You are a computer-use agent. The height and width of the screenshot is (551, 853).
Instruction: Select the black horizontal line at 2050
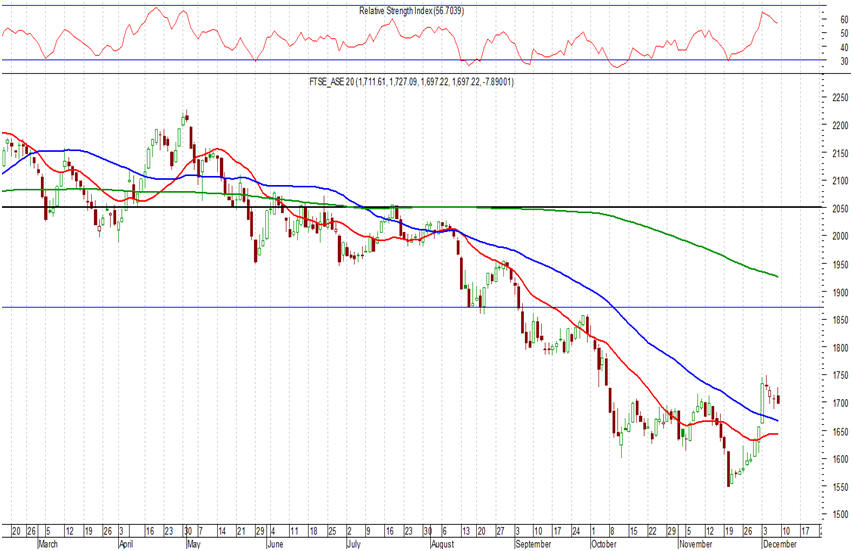(600, 207)
